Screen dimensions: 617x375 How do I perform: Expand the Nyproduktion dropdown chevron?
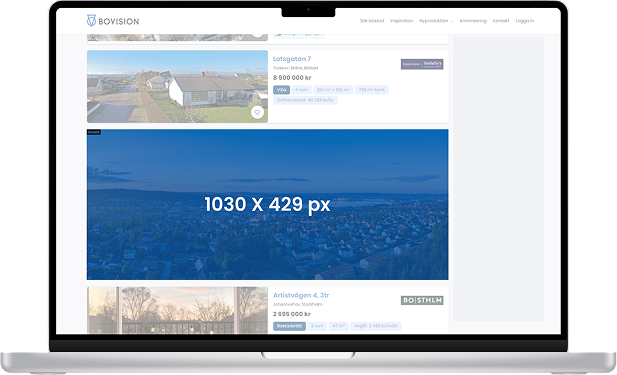451,21
